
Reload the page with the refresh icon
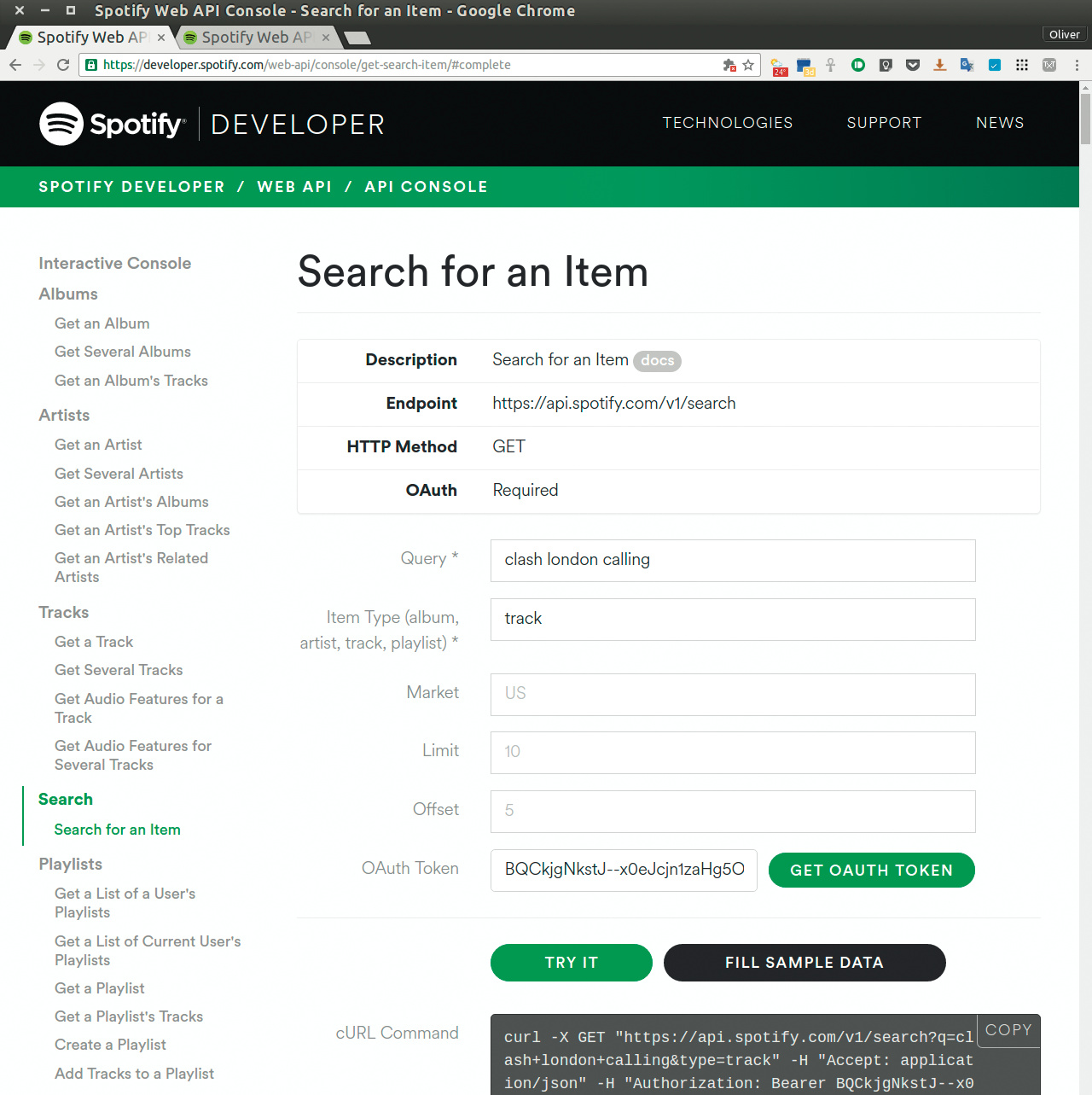tap(63, 65)
